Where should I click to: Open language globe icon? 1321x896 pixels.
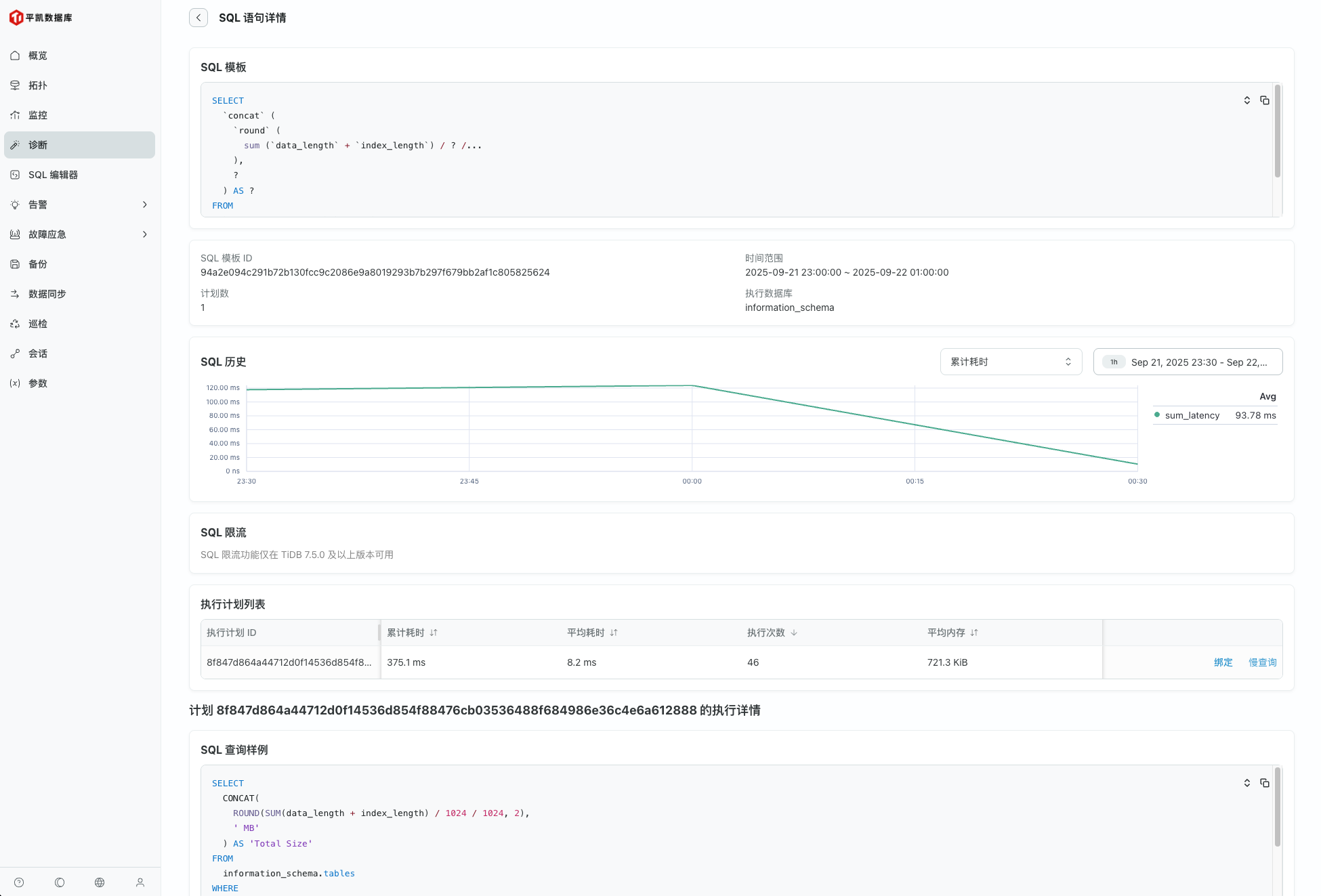pos(100,882)
